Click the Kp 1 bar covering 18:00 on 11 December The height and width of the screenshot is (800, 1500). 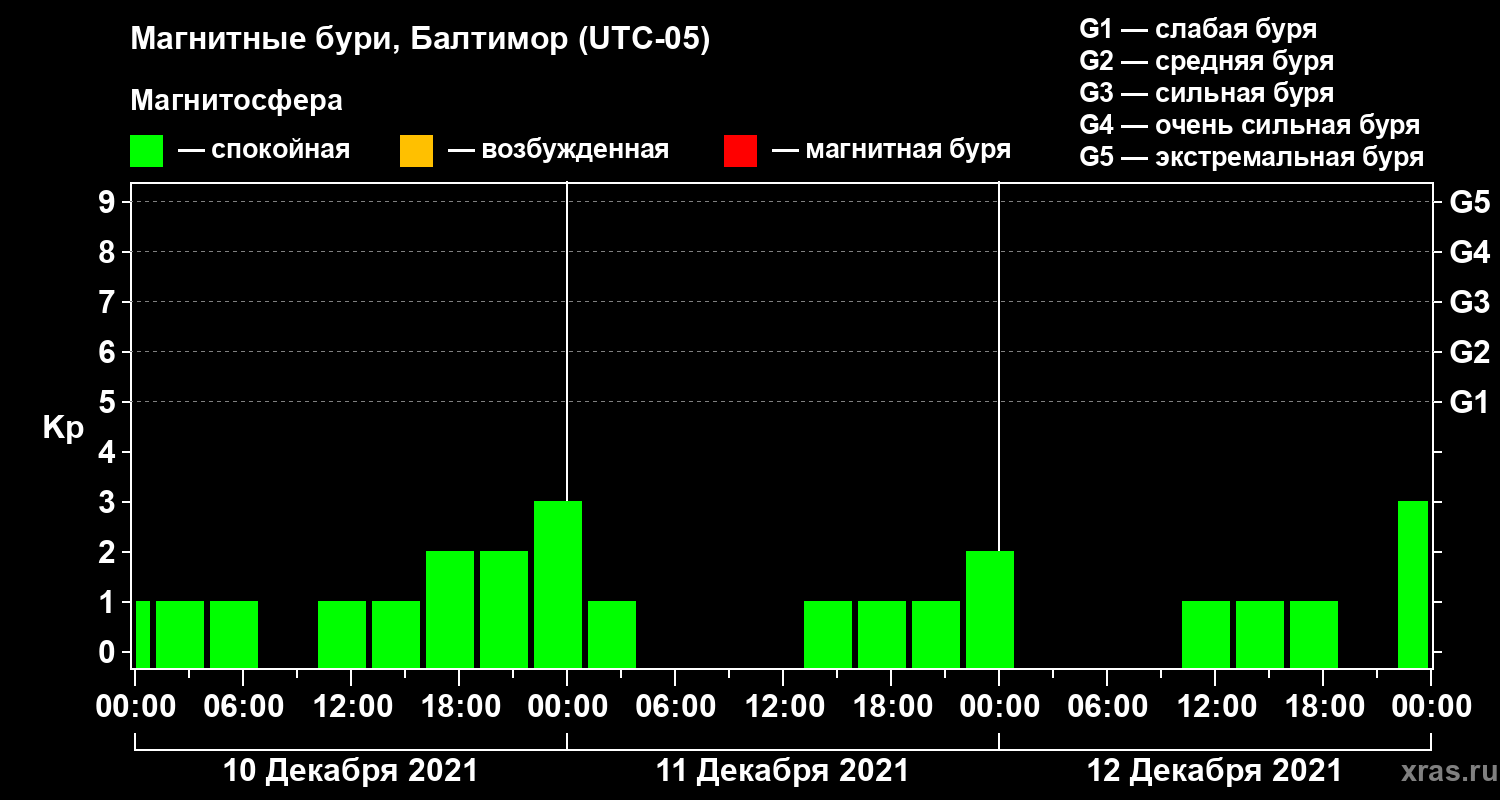[x=882, y=634]
